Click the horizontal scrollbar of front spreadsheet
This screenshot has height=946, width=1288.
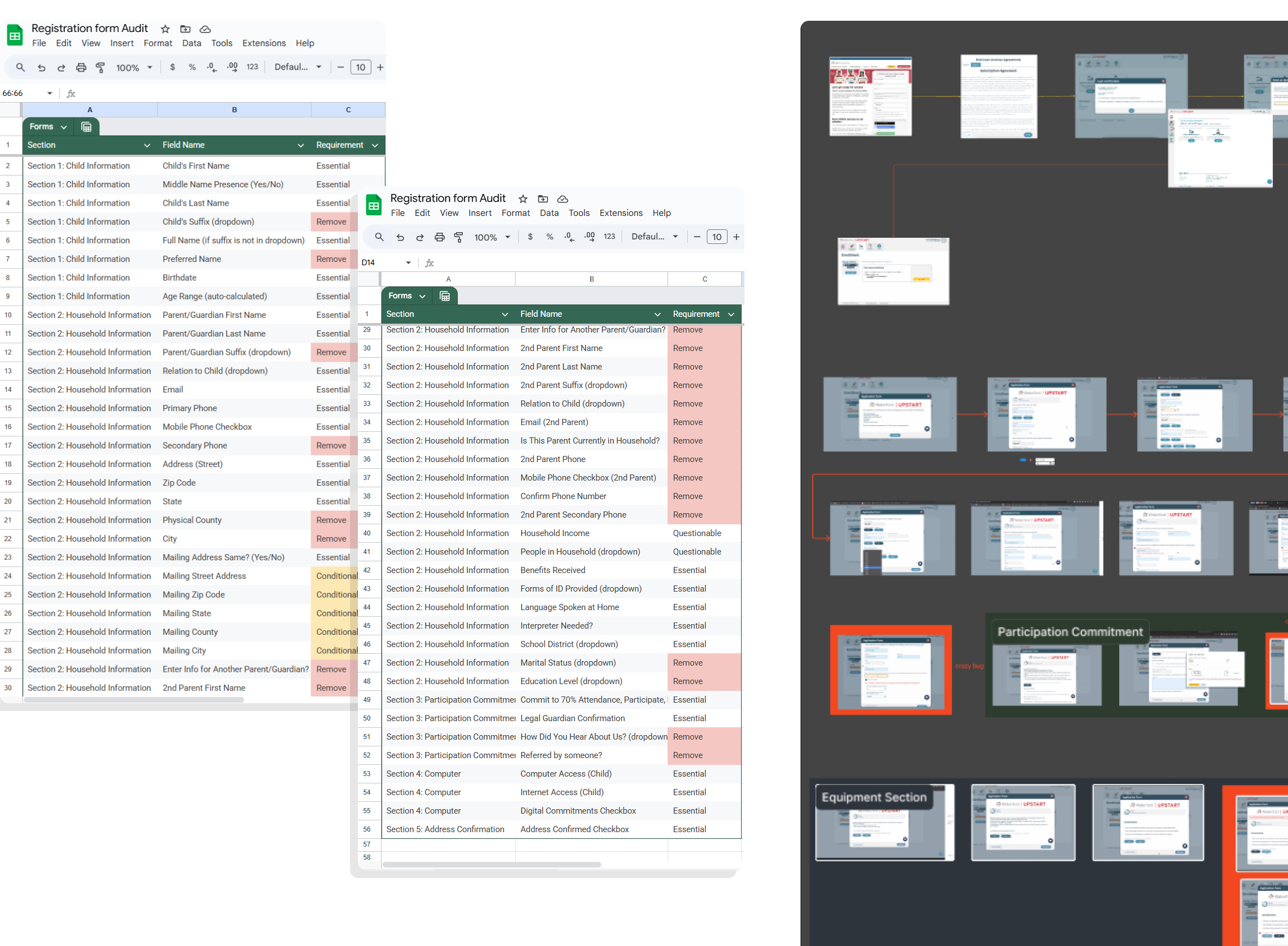tap(491, 864)
